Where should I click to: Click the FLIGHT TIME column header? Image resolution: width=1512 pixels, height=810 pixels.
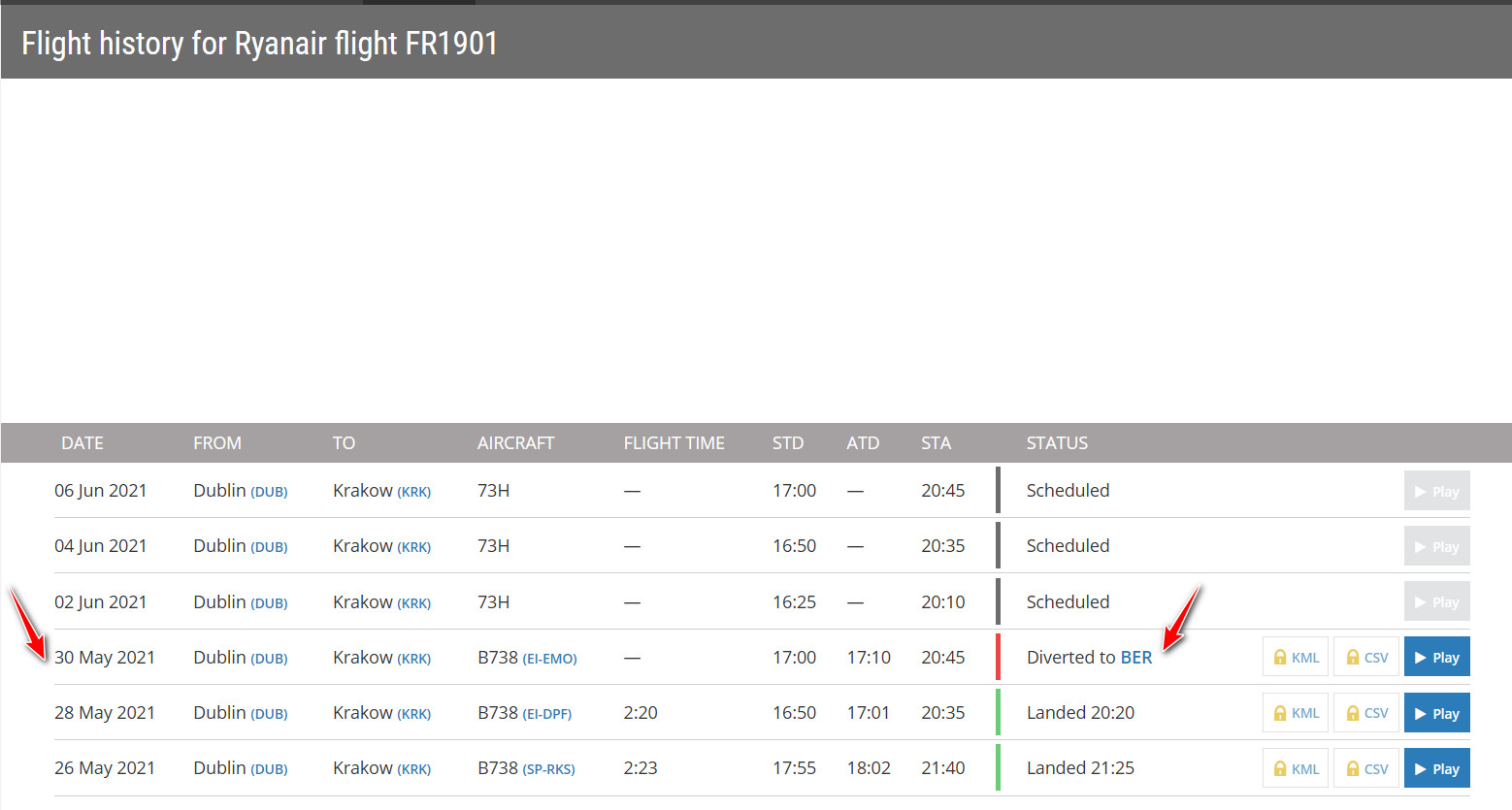tap(674, 443)
